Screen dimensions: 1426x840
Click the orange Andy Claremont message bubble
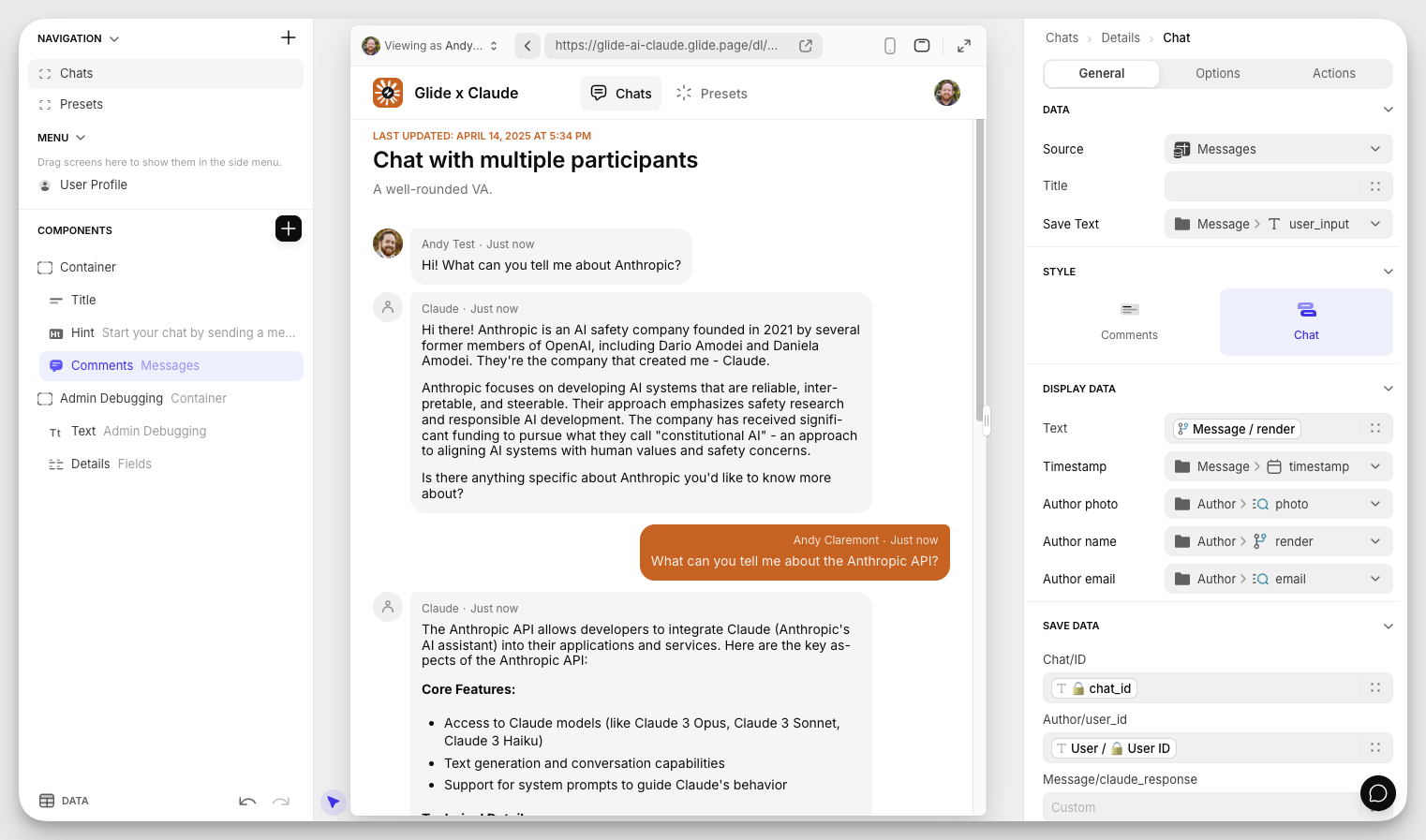795,552
